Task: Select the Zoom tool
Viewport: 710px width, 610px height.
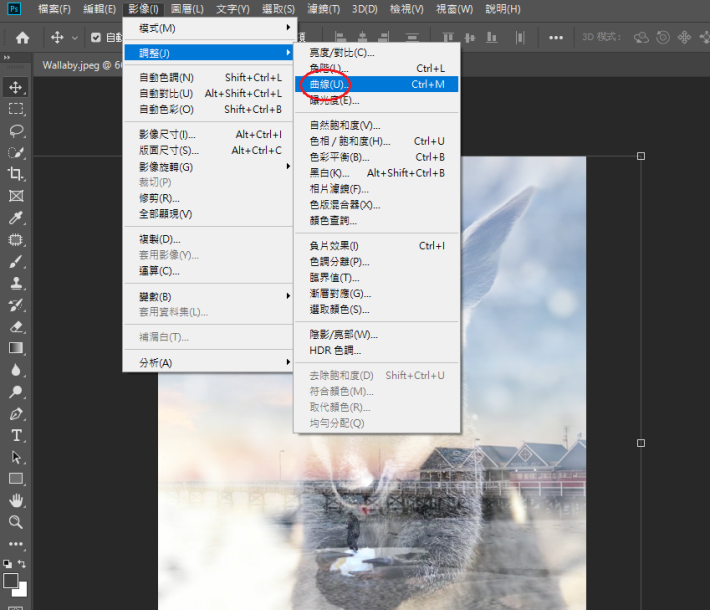Action: click(16, 522)
